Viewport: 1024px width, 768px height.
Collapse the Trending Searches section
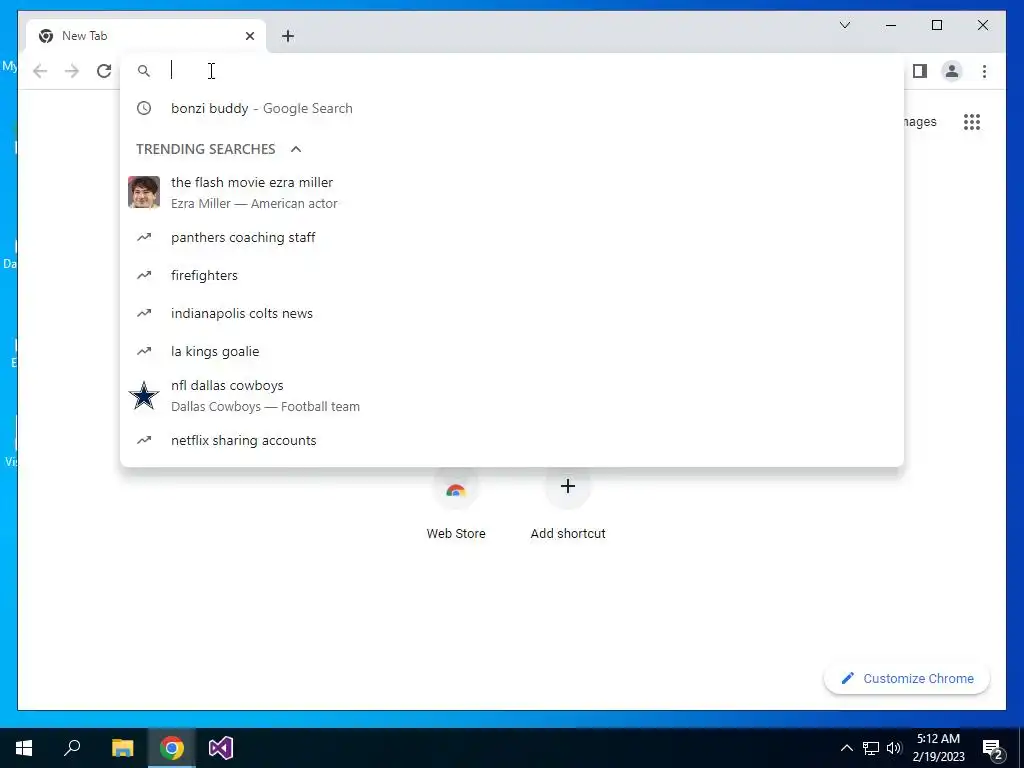[x=296, y=149]
